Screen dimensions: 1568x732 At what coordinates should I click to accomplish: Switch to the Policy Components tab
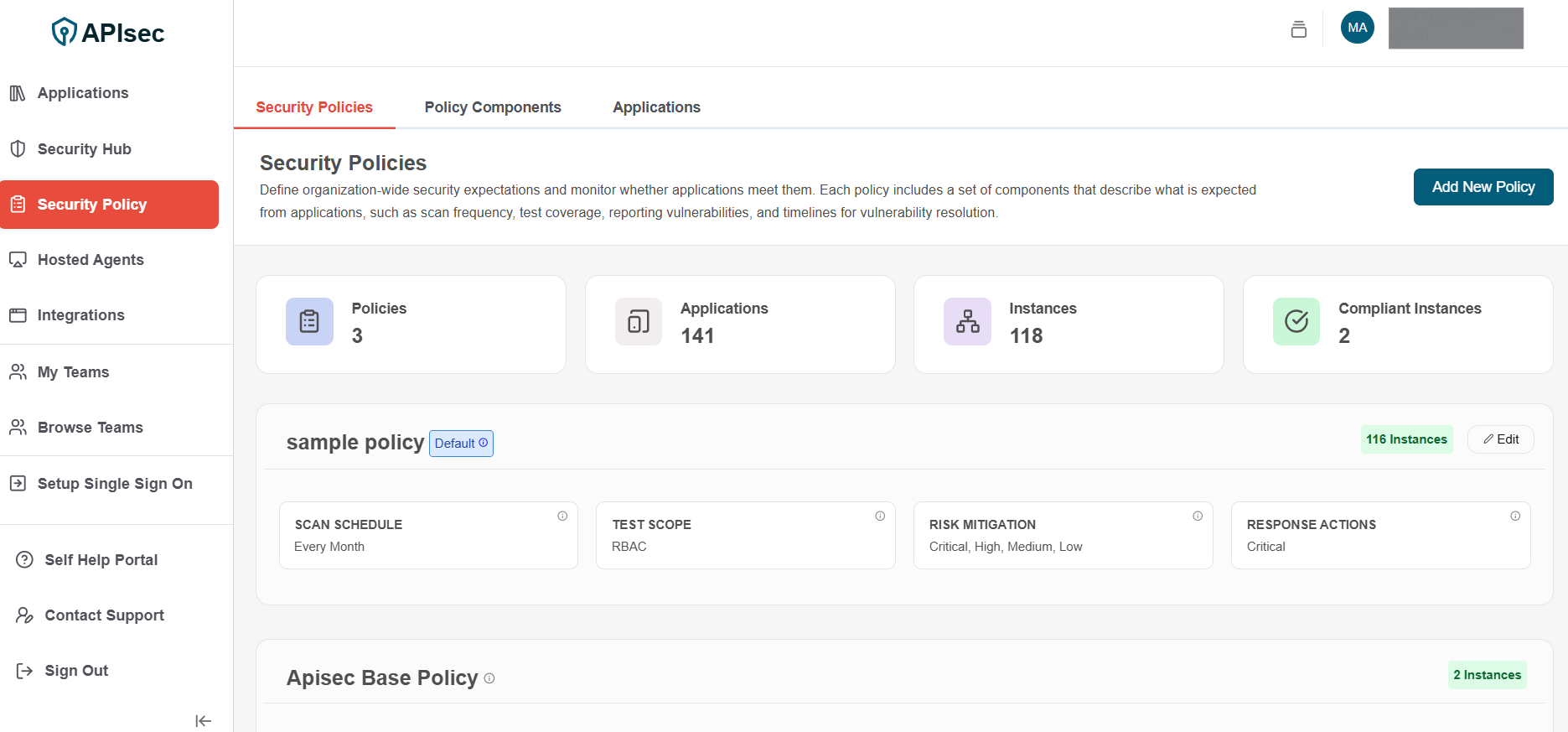(x=492, y=107)
